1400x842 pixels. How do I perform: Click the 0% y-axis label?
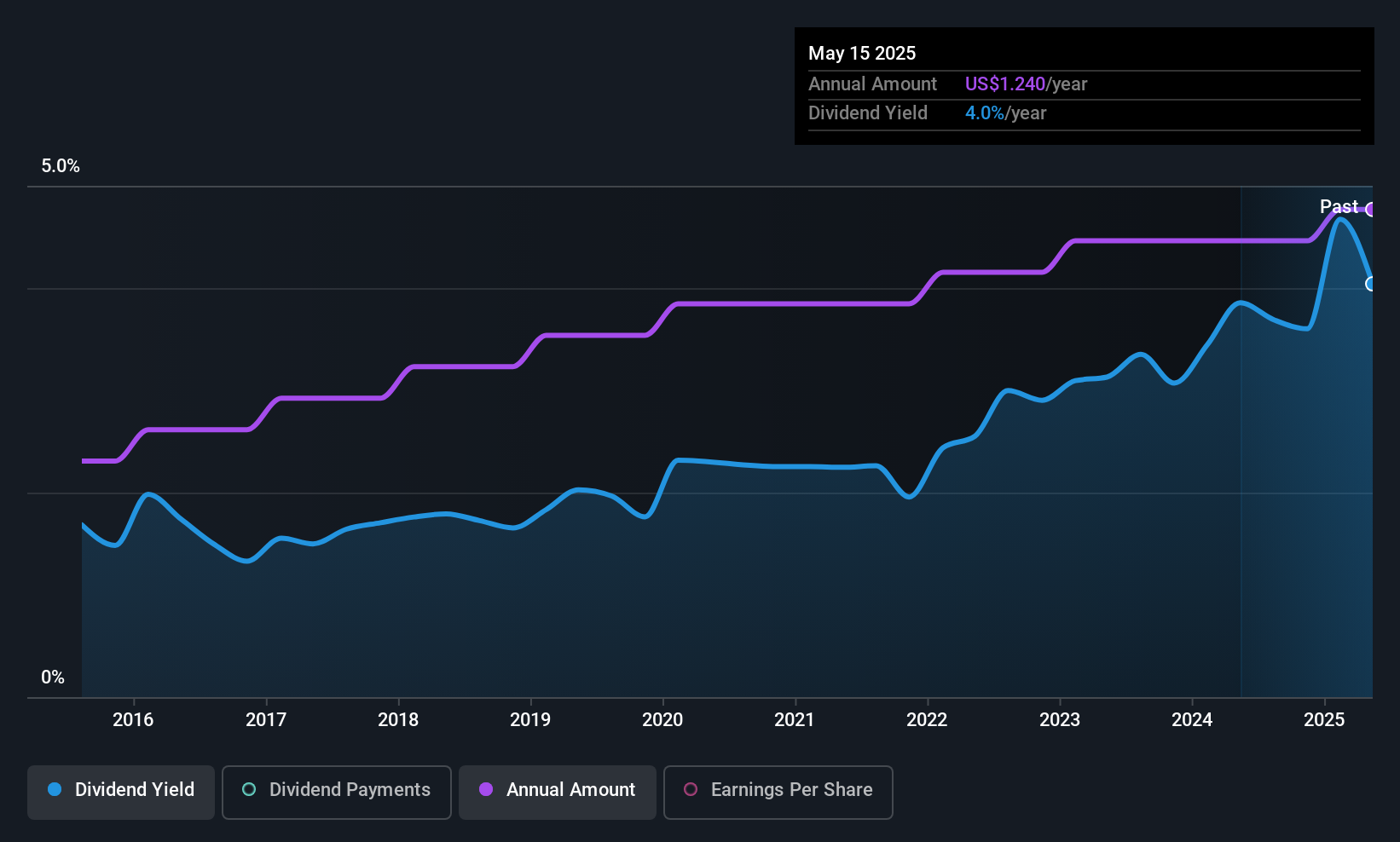pos(53,678)
